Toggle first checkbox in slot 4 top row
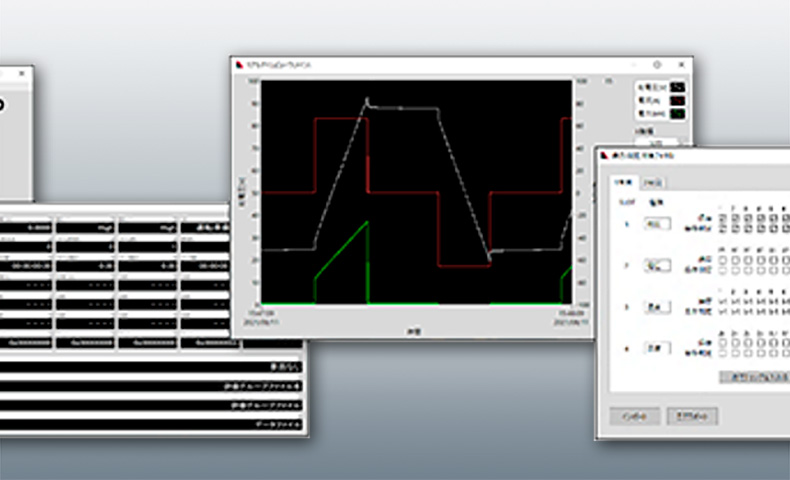The width and height of the screenshot is (790, 480). [722, 342]
